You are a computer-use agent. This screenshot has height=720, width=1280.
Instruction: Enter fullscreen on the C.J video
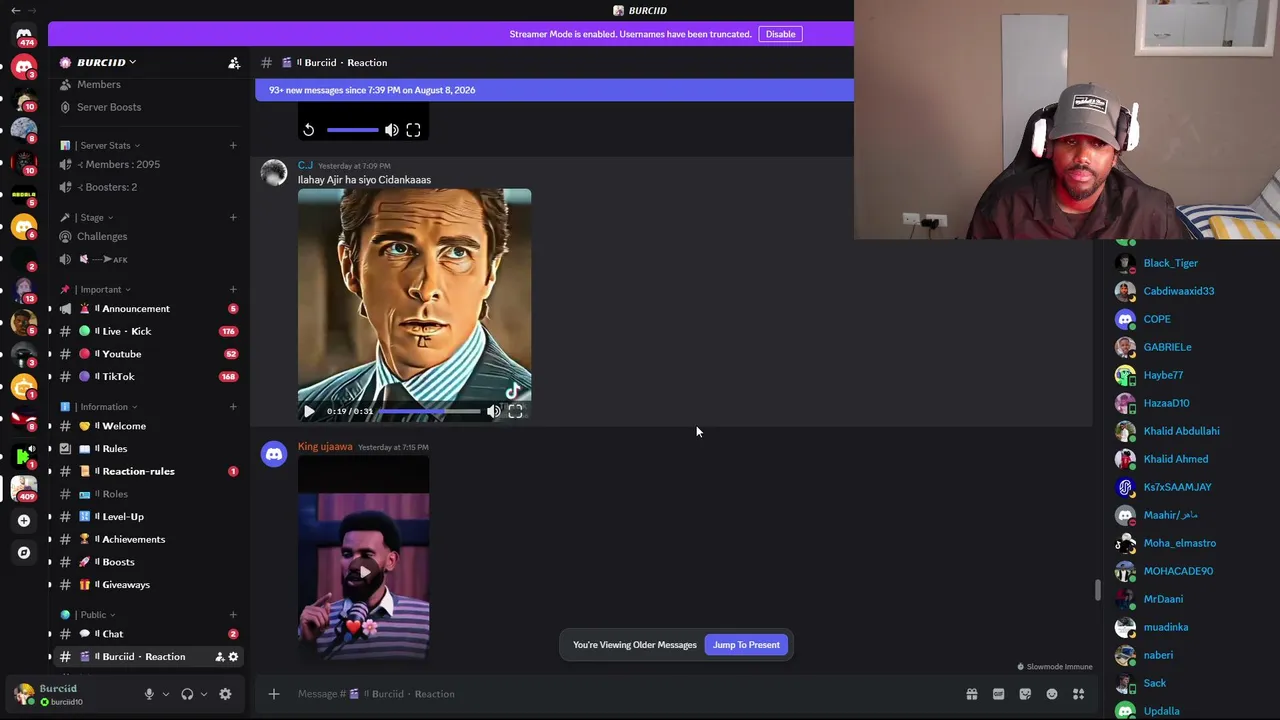[515, 411]
